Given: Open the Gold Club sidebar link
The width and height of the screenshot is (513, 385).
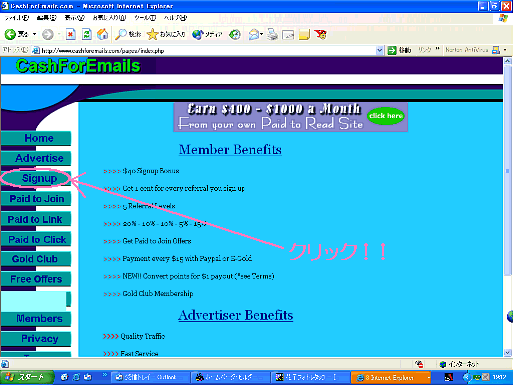Looking at the screenshot, I should (36, 259).
